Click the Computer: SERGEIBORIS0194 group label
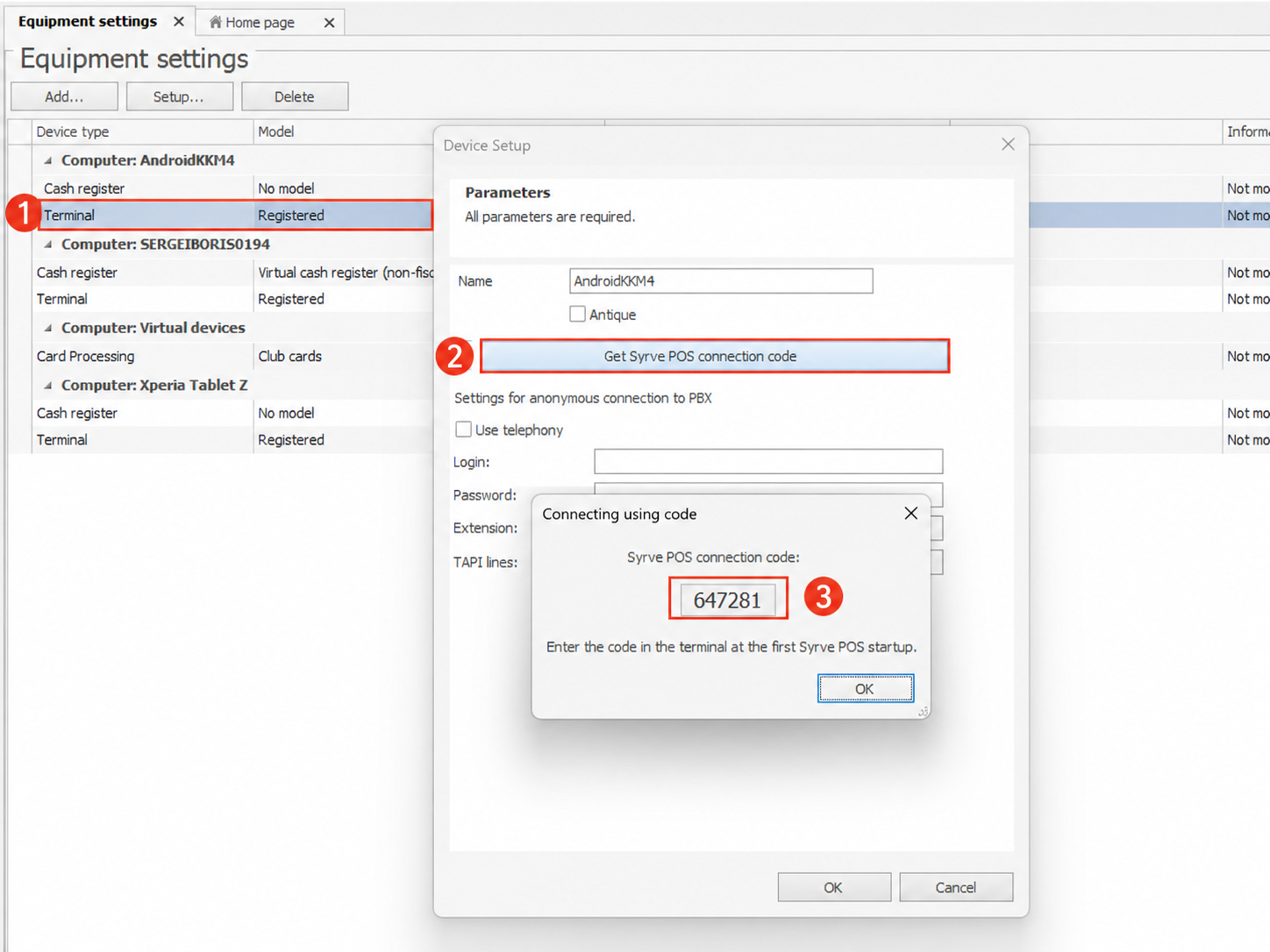 166,245
